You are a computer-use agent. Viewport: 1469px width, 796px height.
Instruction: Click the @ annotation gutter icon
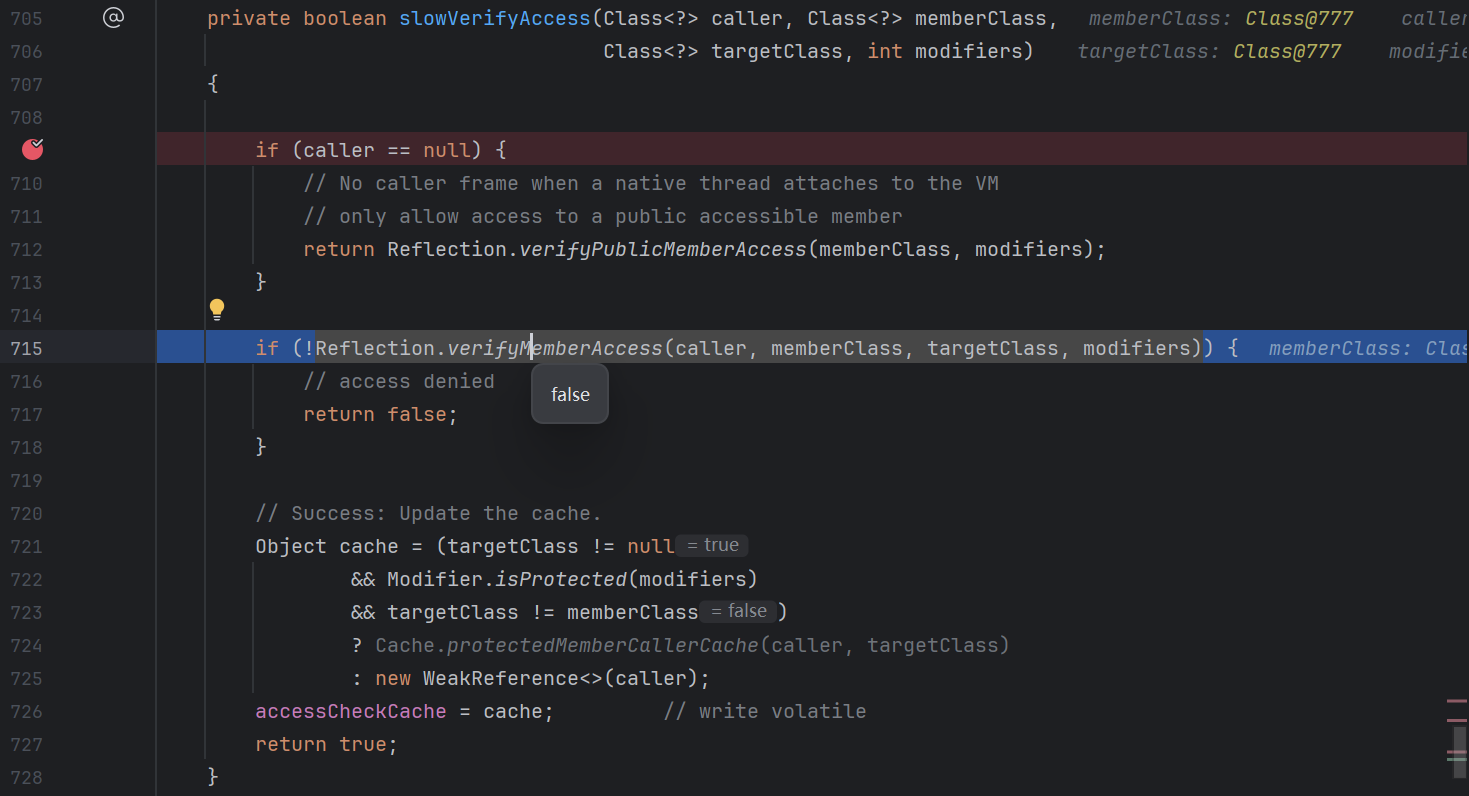click(x=113, y=17)
